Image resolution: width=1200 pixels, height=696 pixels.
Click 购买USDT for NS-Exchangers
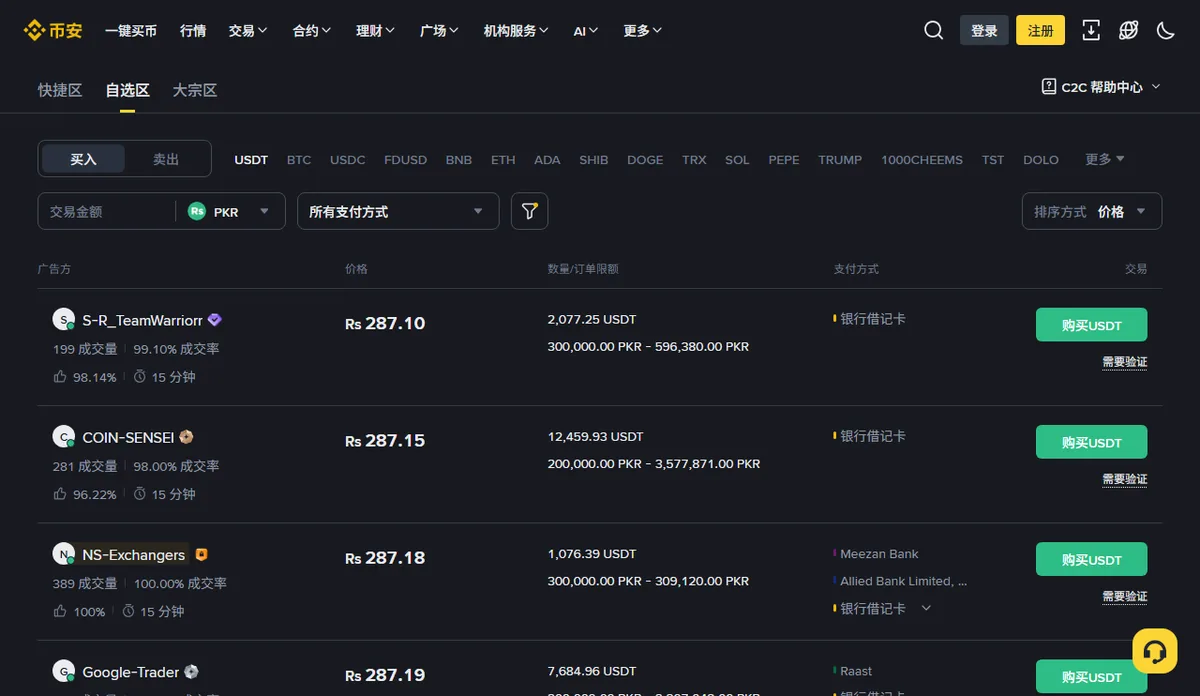(1091, 559)
